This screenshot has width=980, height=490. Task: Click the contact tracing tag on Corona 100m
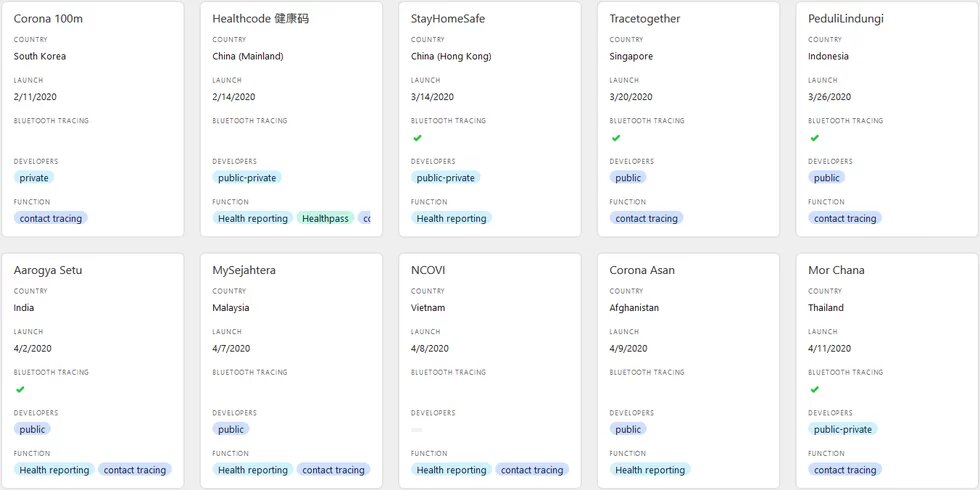point(51,218)
